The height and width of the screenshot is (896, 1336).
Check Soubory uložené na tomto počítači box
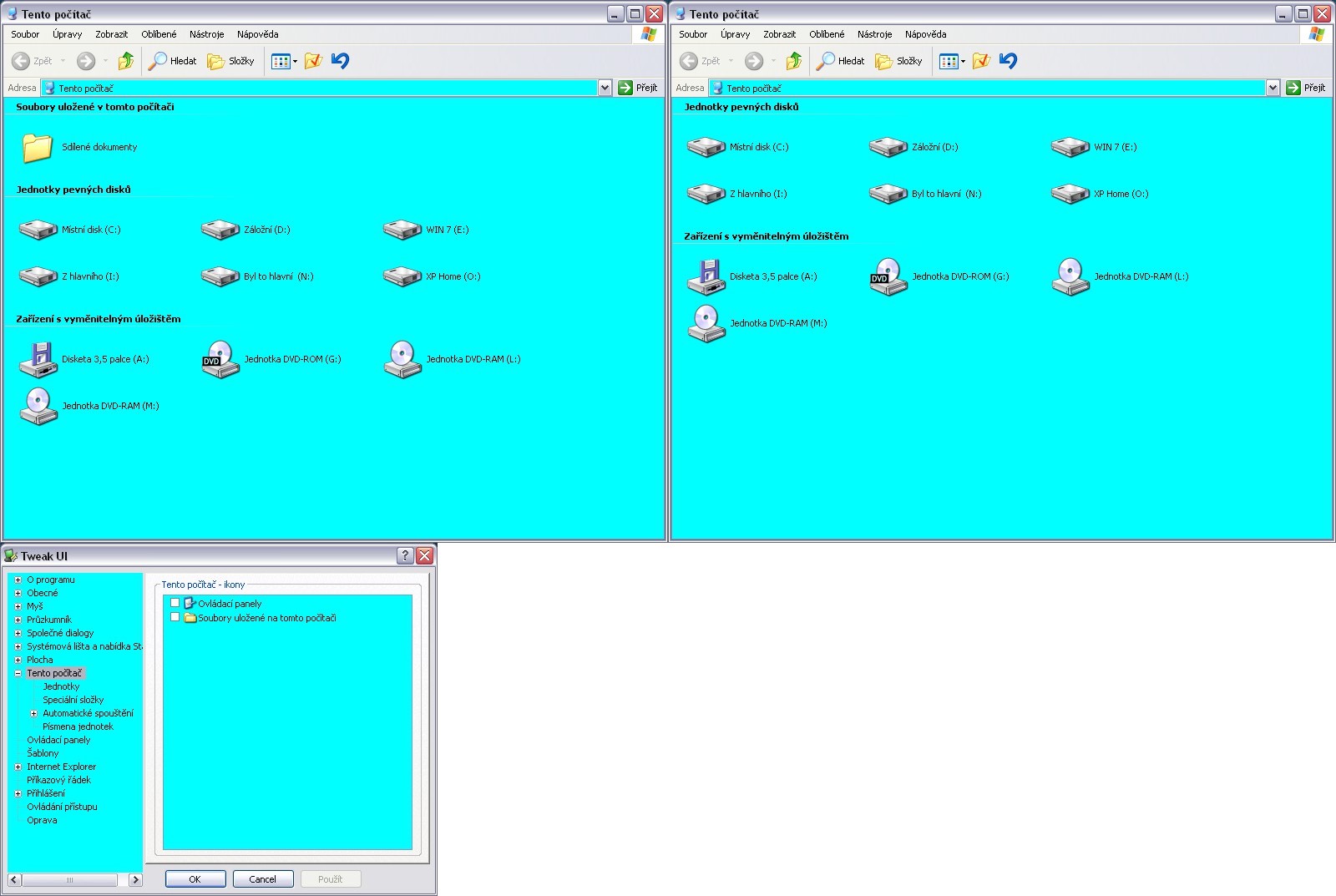point(175,618)
